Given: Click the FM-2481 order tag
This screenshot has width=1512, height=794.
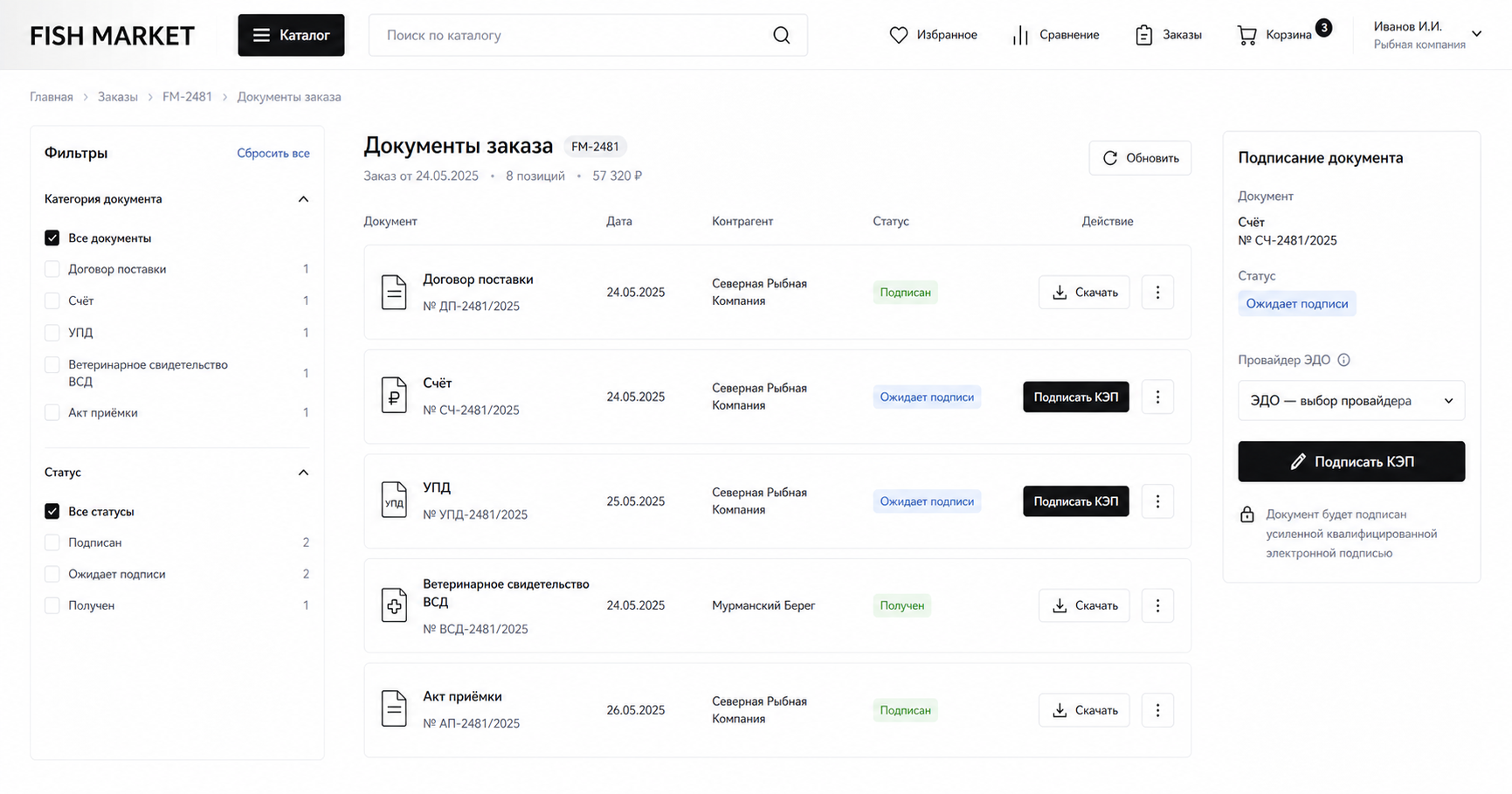Looking at the screenshot, I should coord(595,147).
